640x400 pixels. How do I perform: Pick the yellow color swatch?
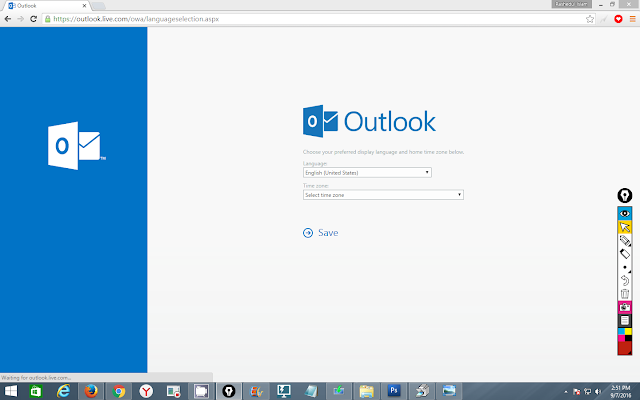point(628,331)
